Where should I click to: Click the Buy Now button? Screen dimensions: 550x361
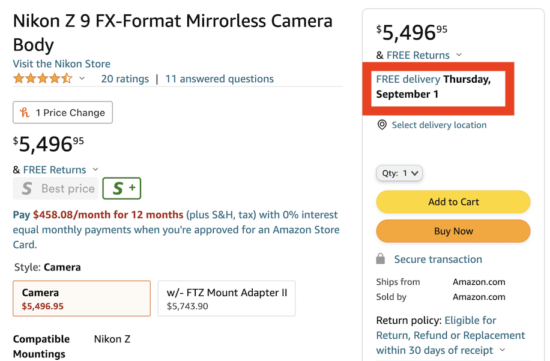coord(453,231)
